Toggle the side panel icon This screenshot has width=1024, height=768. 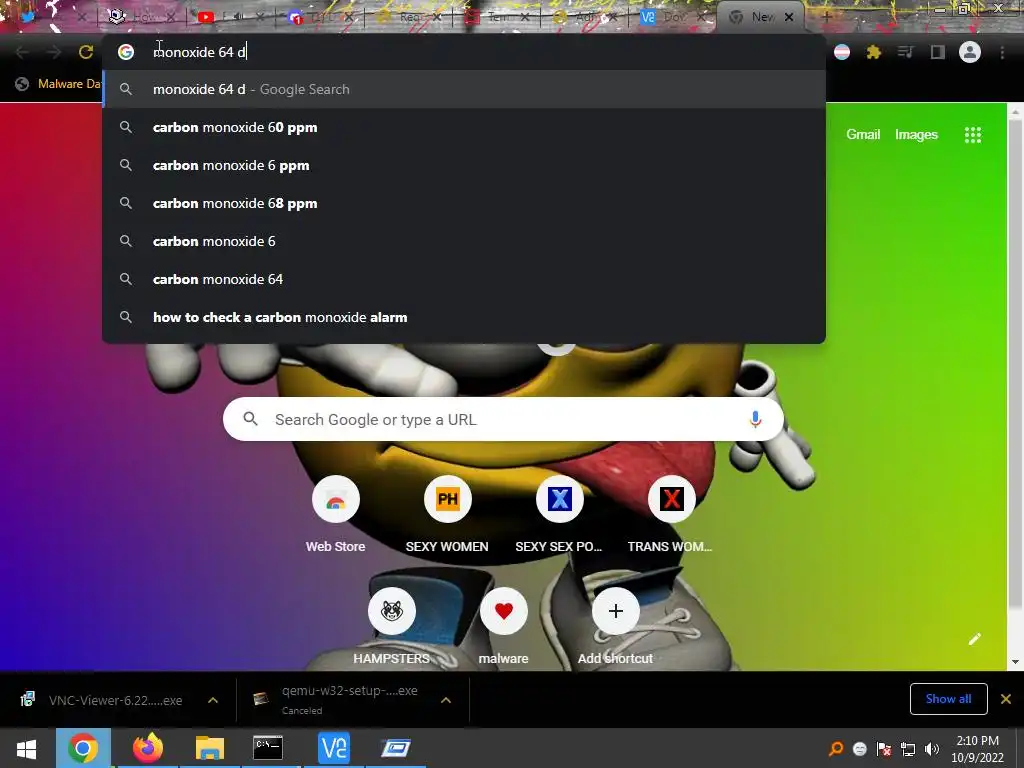pos(938,52)
